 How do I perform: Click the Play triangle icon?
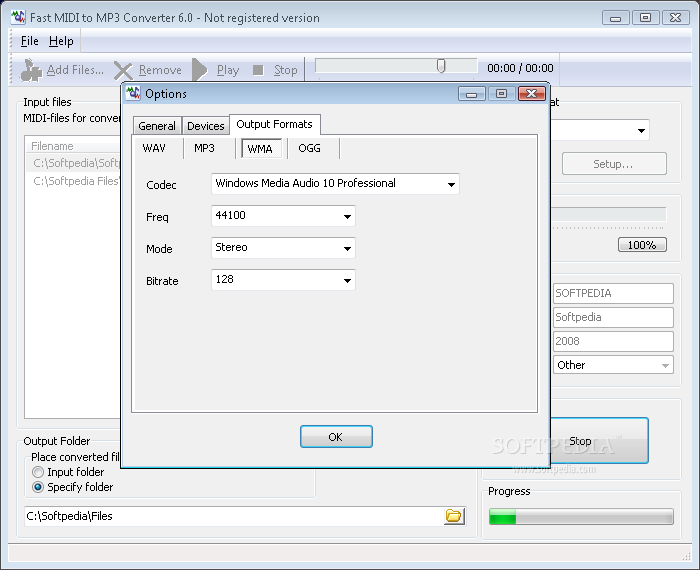pos(200,70)
